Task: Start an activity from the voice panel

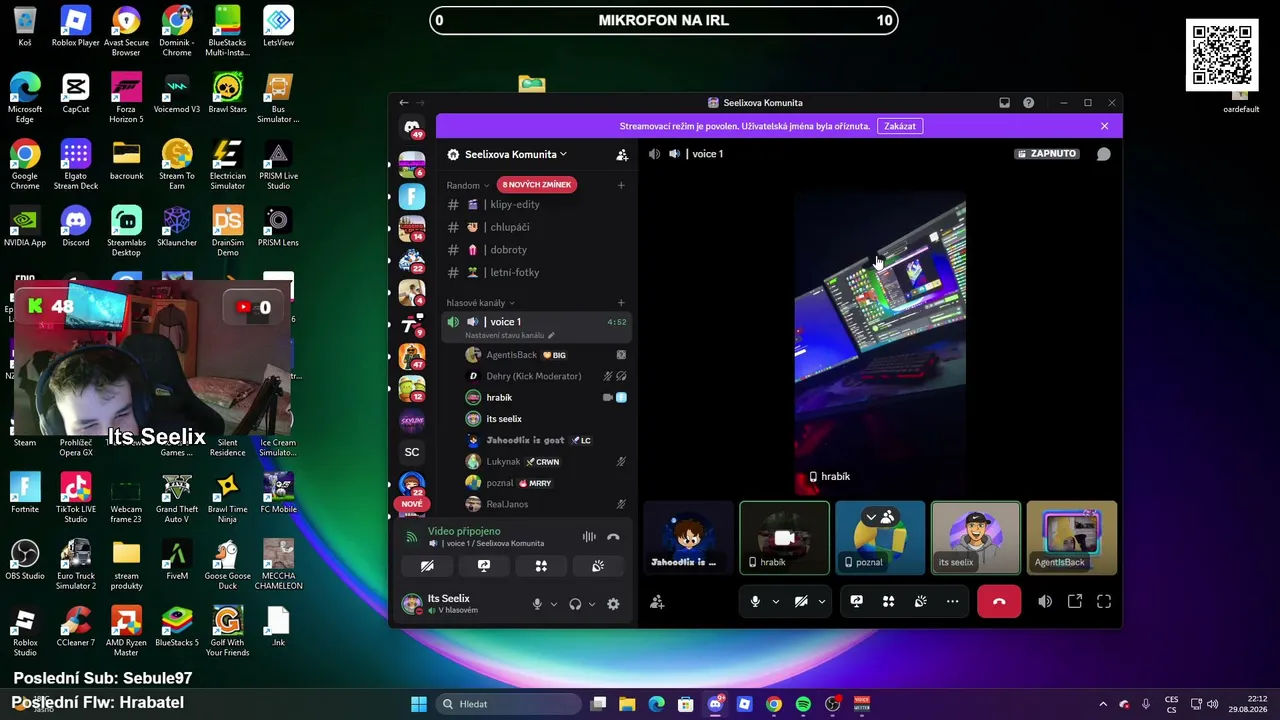Action: tap(541, 566)
